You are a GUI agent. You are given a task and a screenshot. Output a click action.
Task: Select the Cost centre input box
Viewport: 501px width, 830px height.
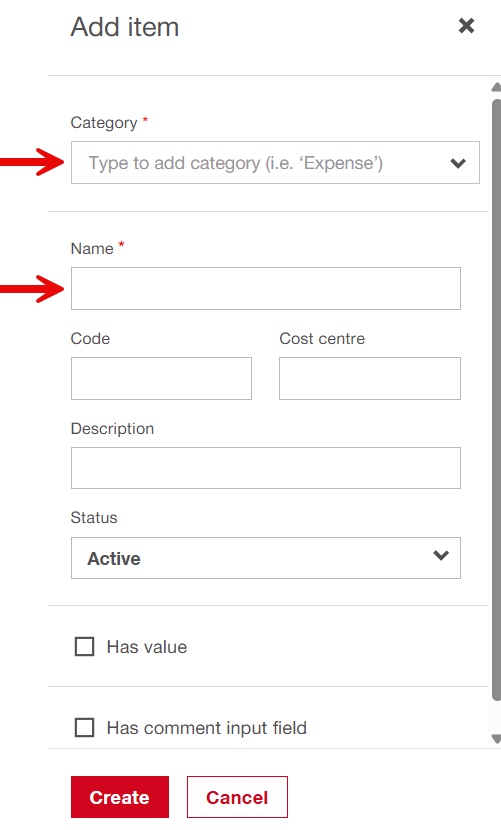(370, 378)
